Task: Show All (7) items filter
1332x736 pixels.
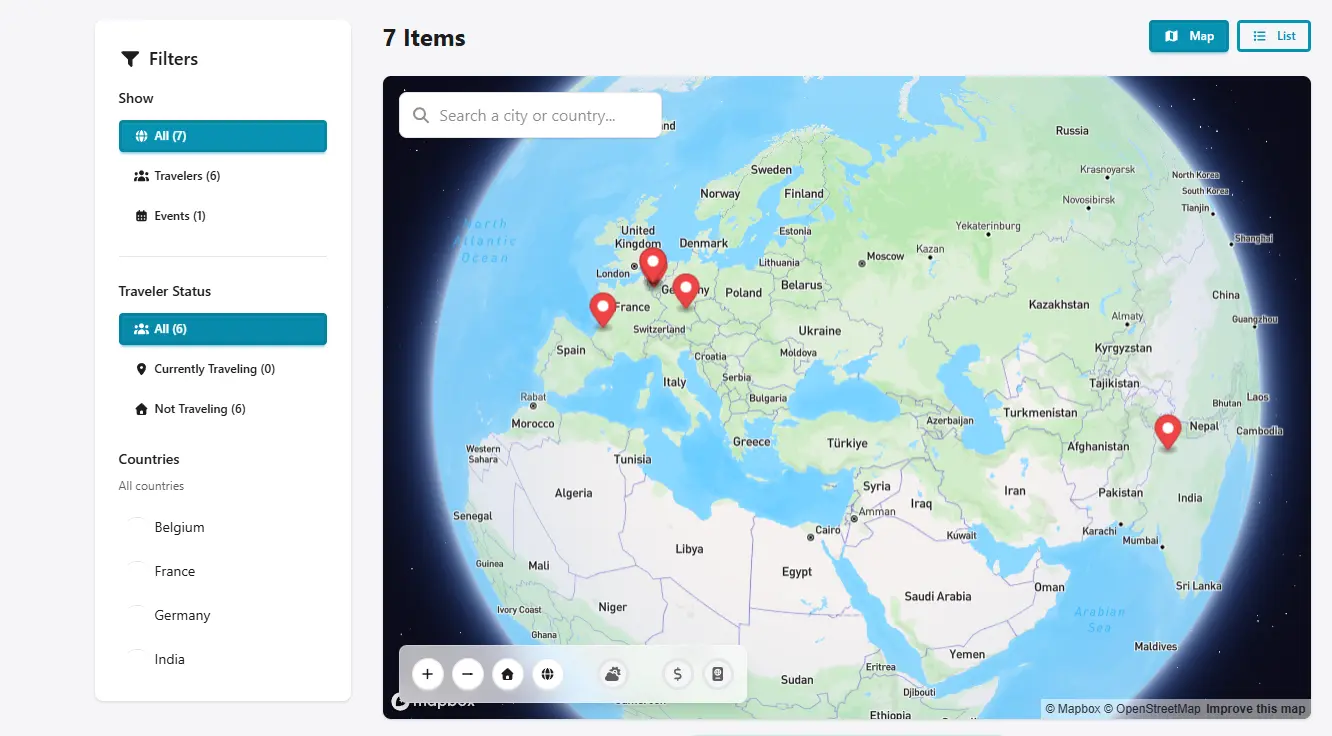Action: point(223,136)
